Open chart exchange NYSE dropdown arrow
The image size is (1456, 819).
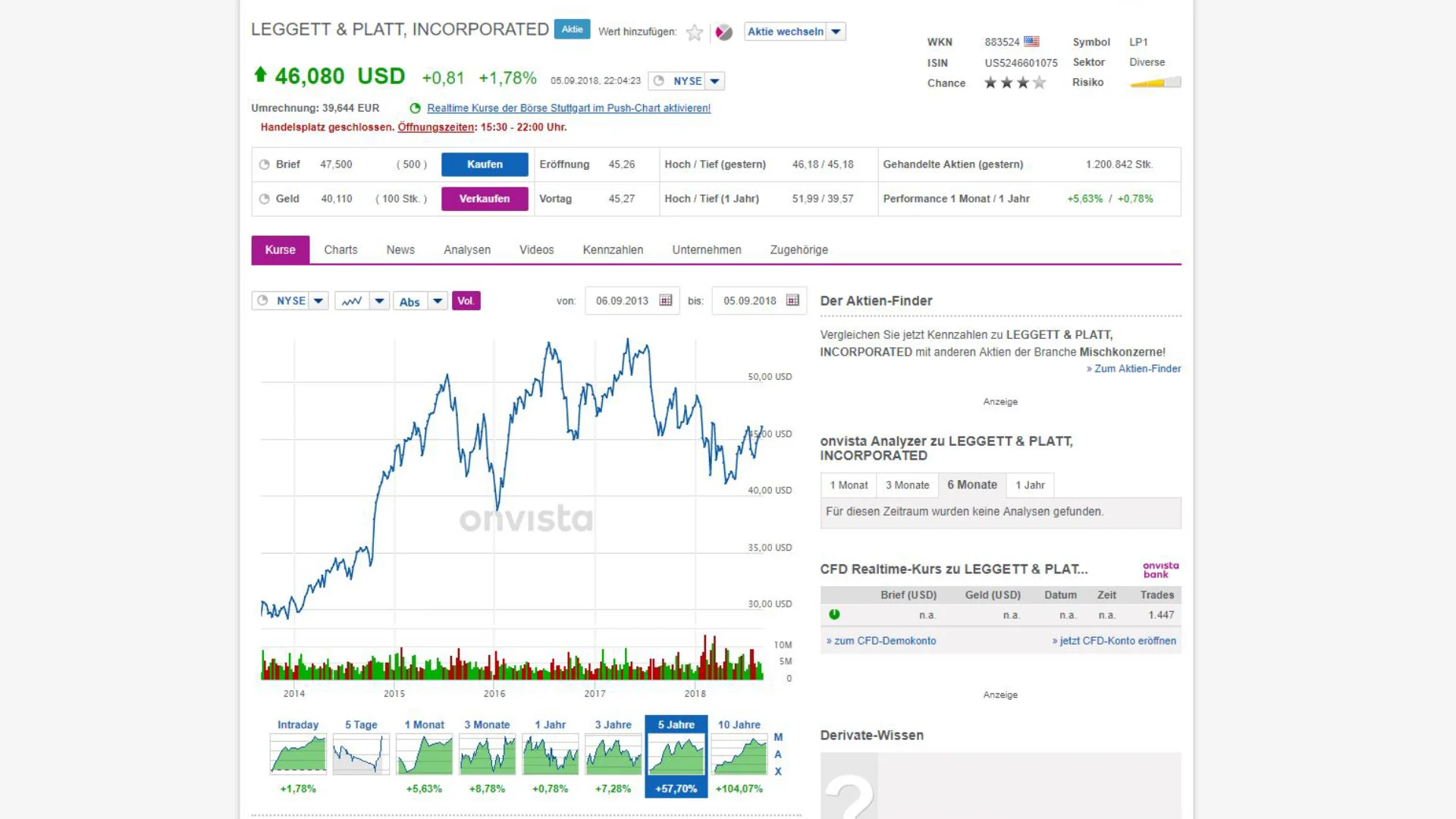318,301
